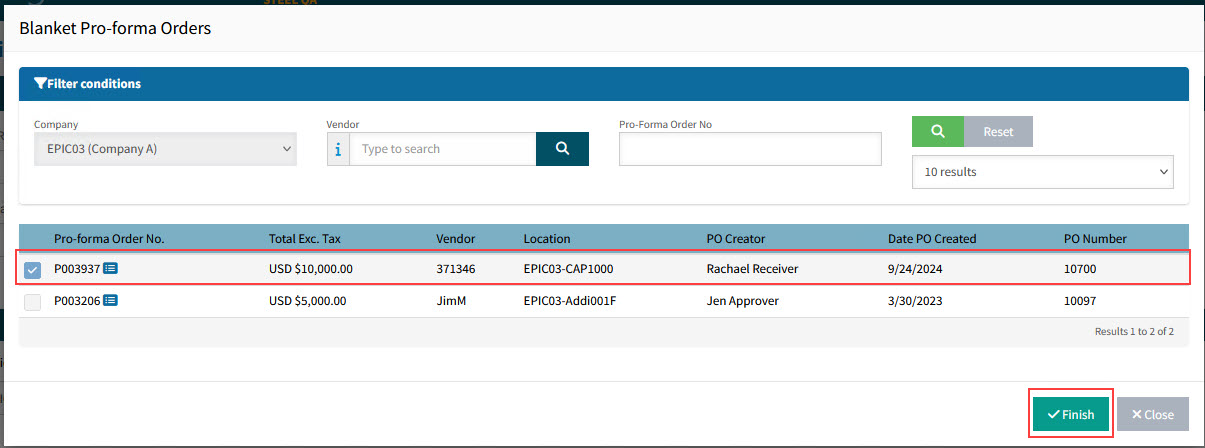
Task: Check the P003206 order checkbox
Action: (x=33, y=302)
